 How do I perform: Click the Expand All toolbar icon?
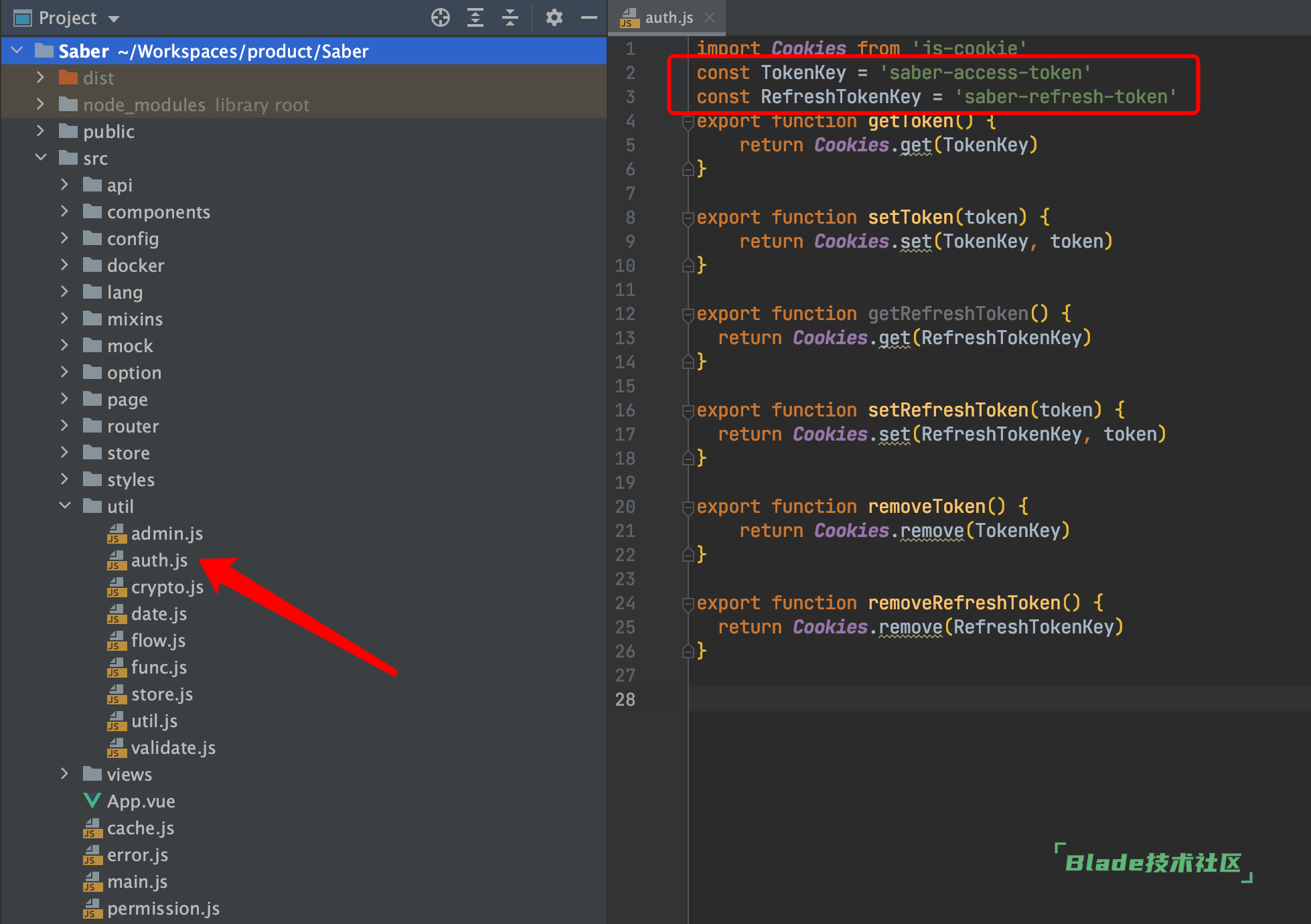(475, 18)
